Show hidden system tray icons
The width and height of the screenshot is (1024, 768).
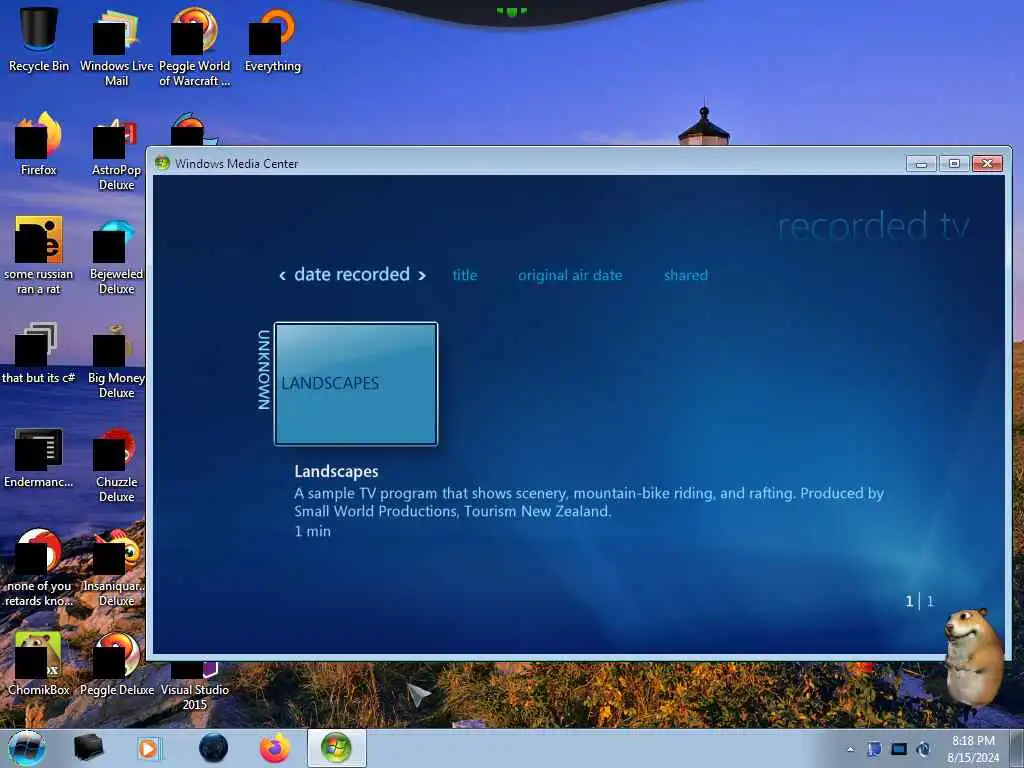[850, 750]
